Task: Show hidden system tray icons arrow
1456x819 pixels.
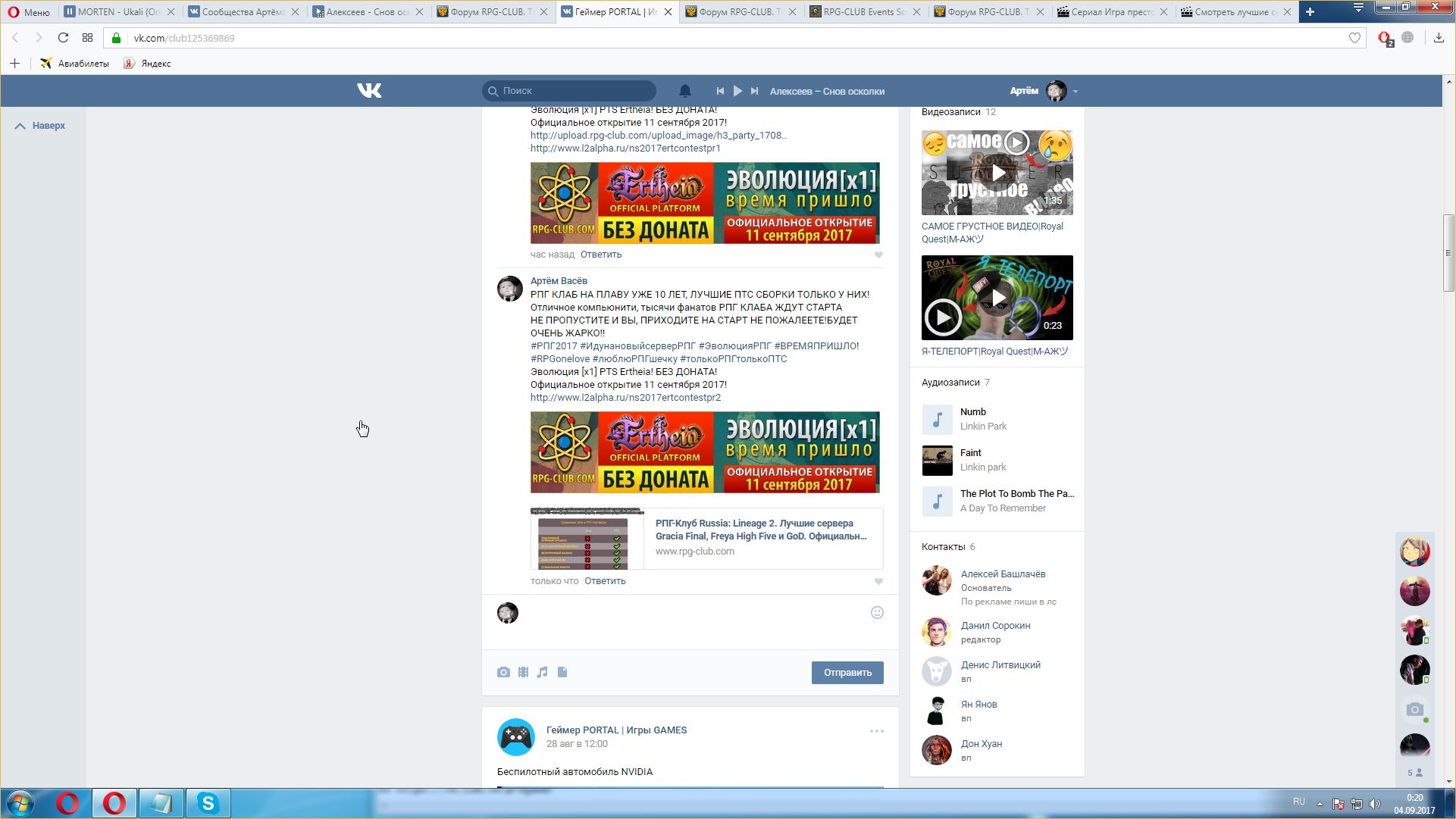Action: (1320, 804)
